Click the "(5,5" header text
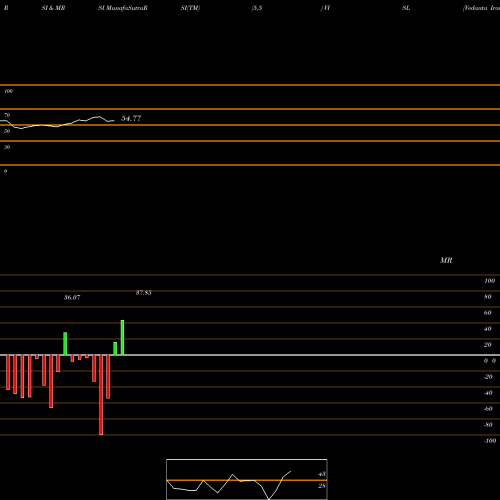This screenshot has width=500, height=500. 257,8
